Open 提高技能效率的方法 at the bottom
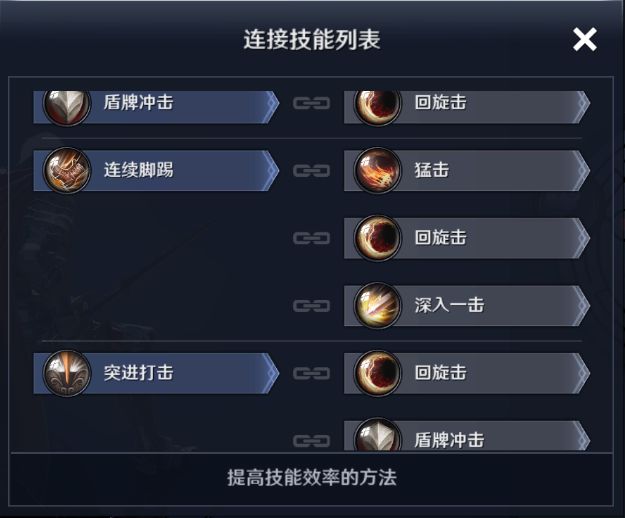625x518 pixels. [312, 478]
